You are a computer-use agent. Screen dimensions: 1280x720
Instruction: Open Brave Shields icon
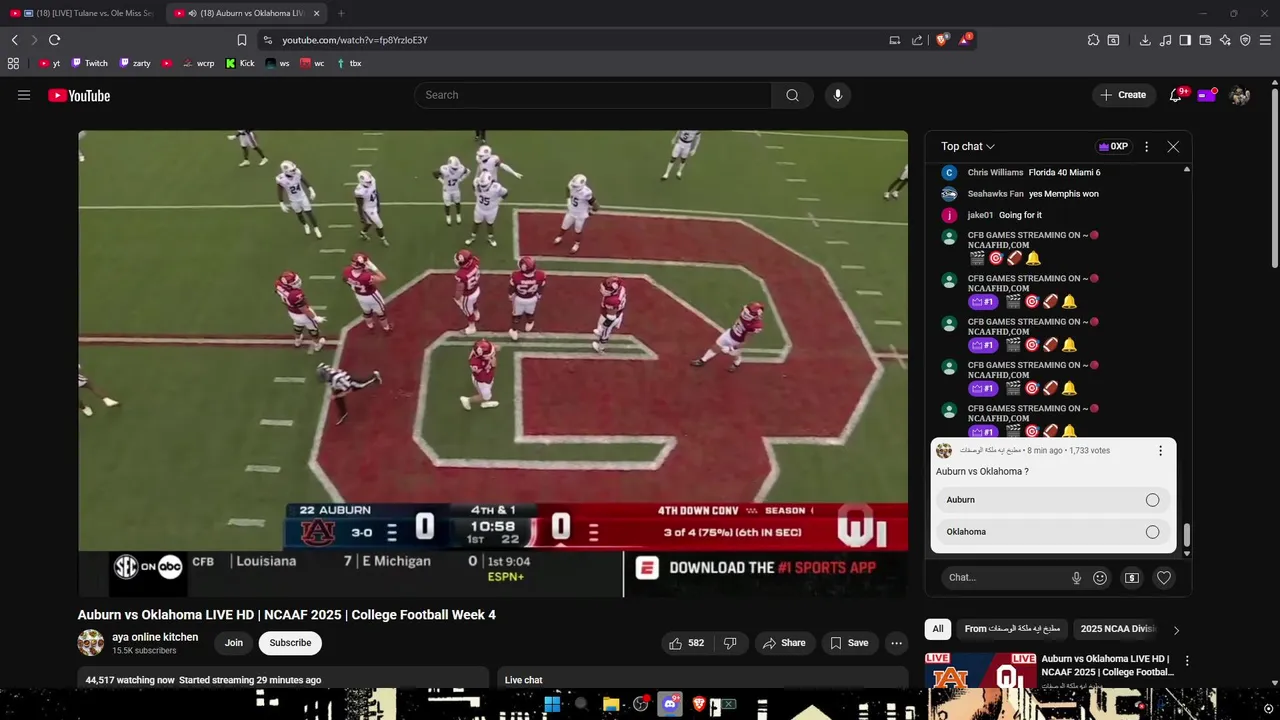click(942, 40)
